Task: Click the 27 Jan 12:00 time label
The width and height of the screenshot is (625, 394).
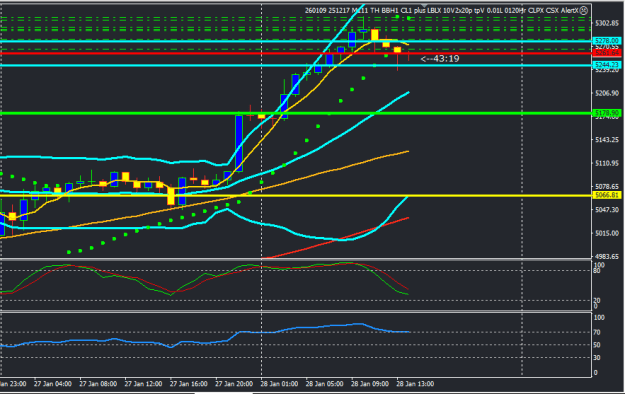Action: pyautogui.click(x=143, y=384)
